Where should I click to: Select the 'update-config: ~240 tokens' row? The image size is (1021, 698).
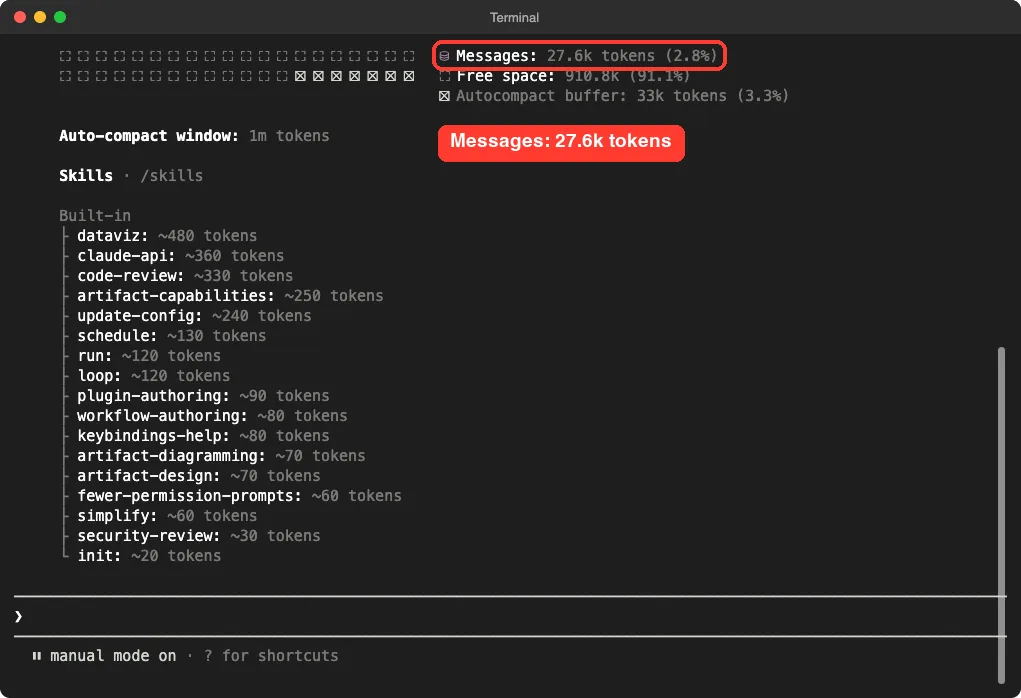194,316
